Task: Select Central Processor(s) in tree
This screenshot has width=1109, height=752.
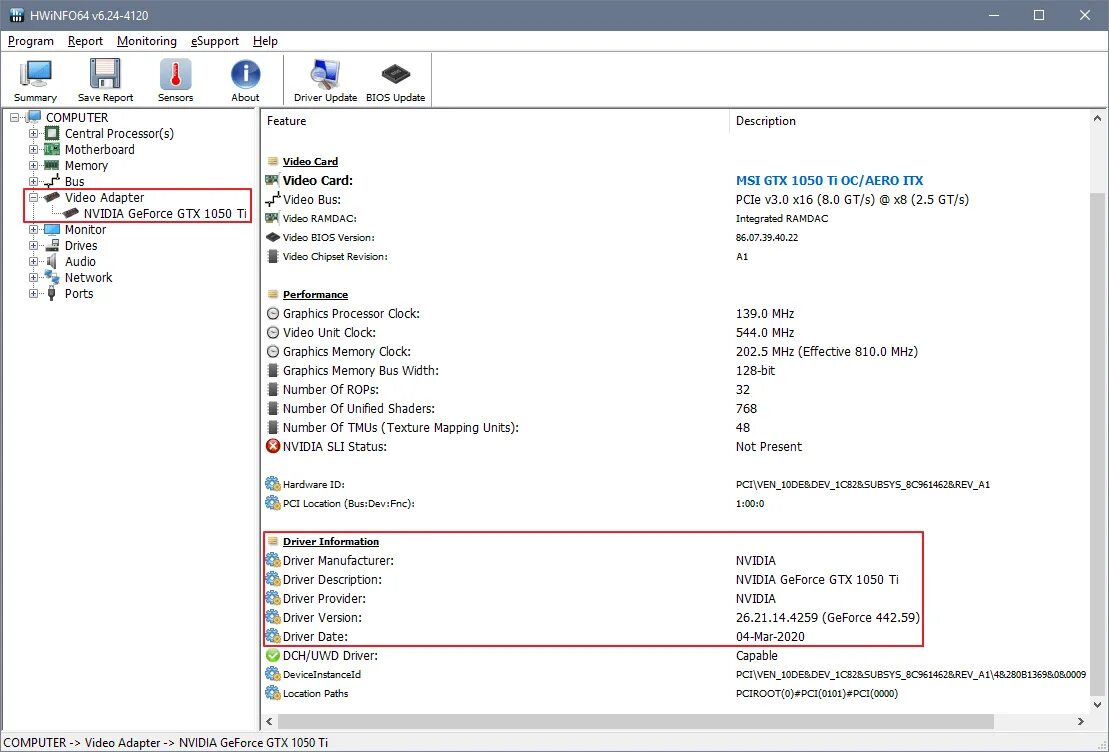Action: (x=119, y=134)
